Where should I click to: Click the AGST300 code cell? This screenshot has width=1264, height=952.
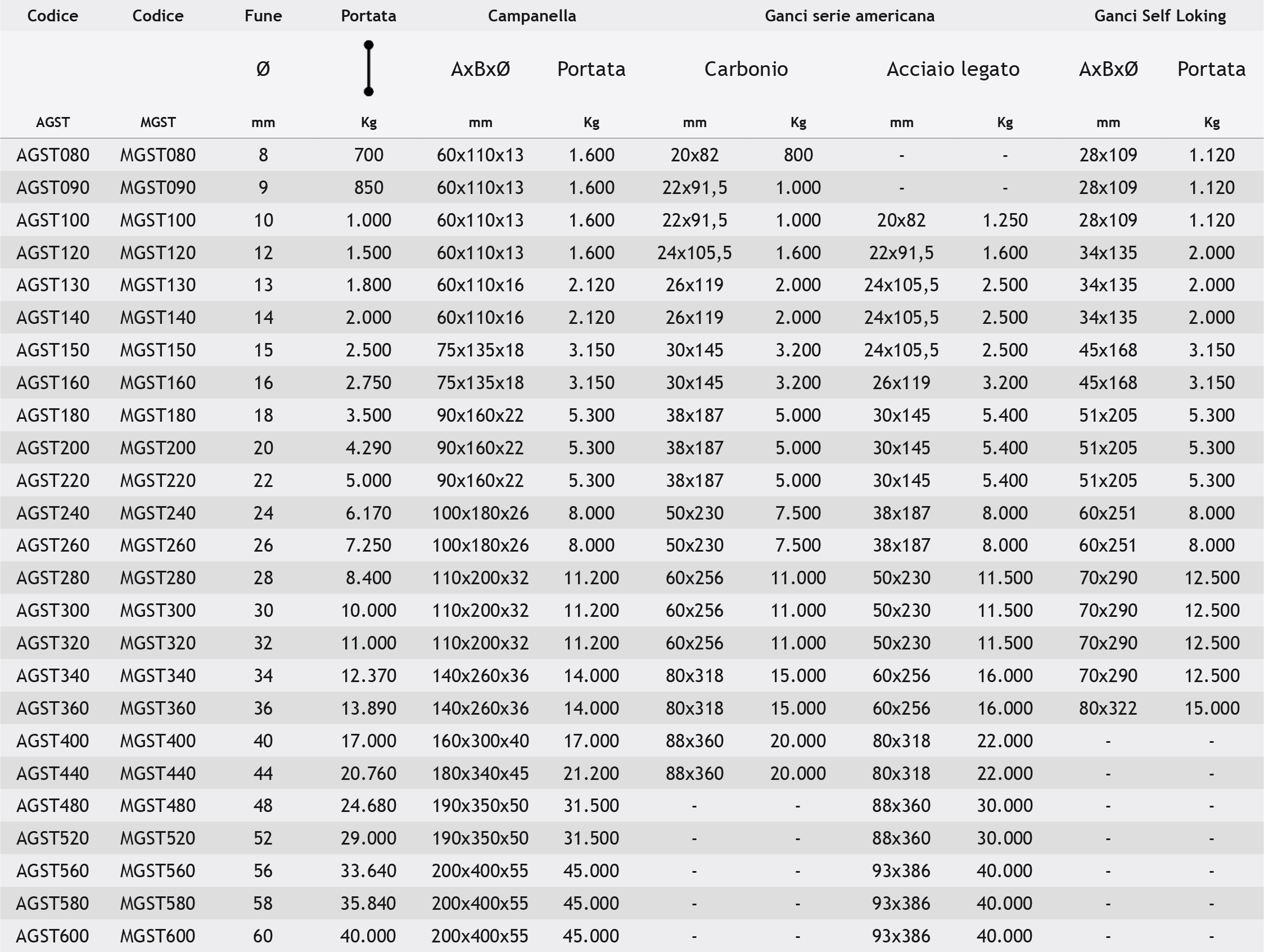pyautogui.click(x=52, y=610)
